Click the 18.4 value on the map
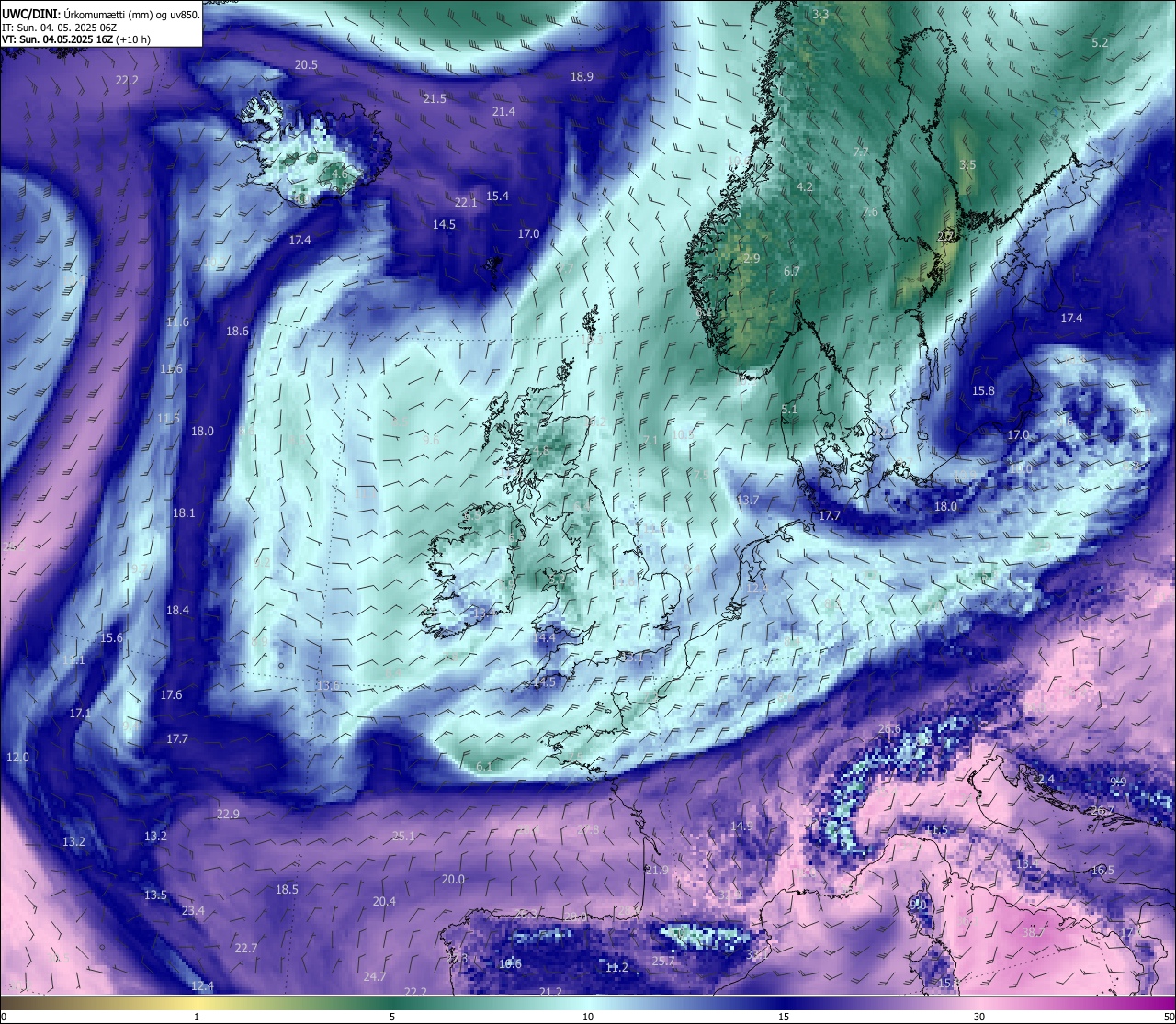This screenshot has width=1176, height=1024. (x=177, y=610)
